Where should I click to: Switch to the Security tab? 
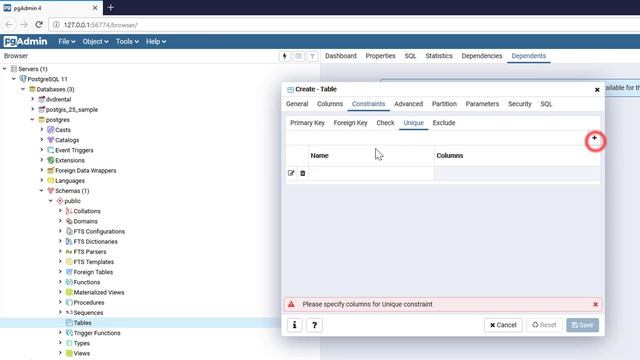520,104
